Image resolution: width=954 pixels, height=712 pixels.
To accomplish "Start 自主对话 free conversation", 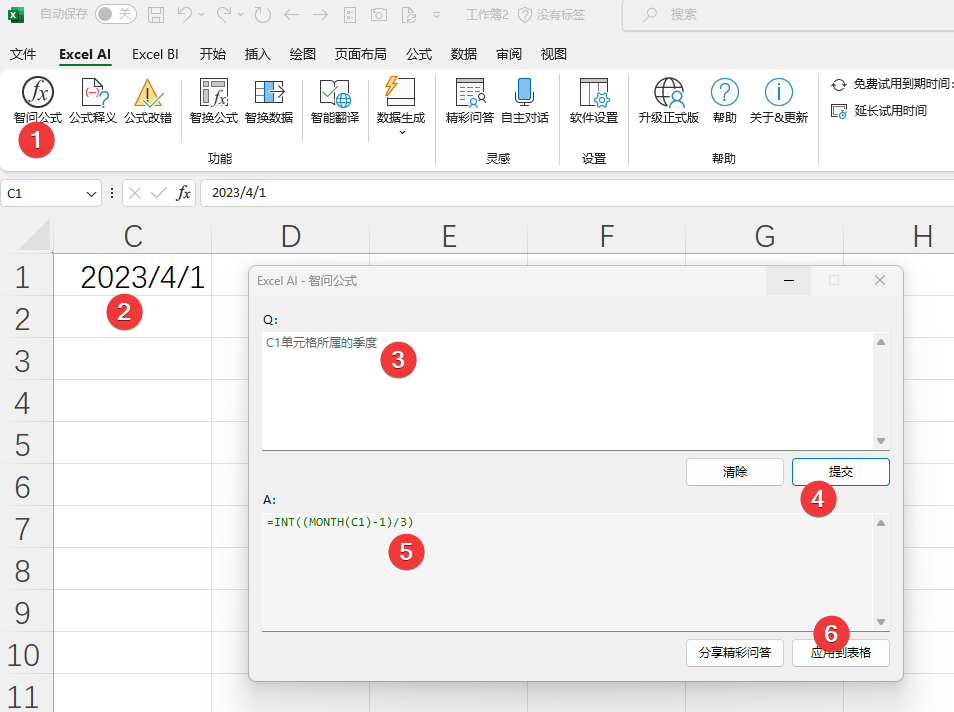I will click(524, 100).
